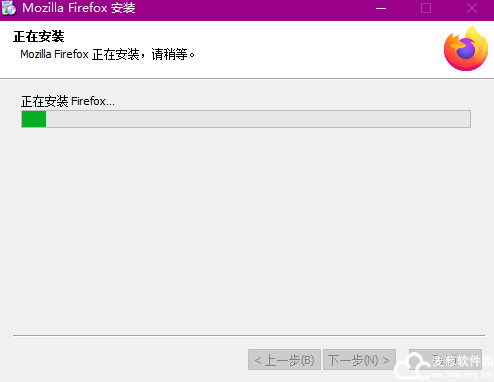Click the green installation progress bar
The width and height of the screenshot is (494, 382).
coord(246,119)
